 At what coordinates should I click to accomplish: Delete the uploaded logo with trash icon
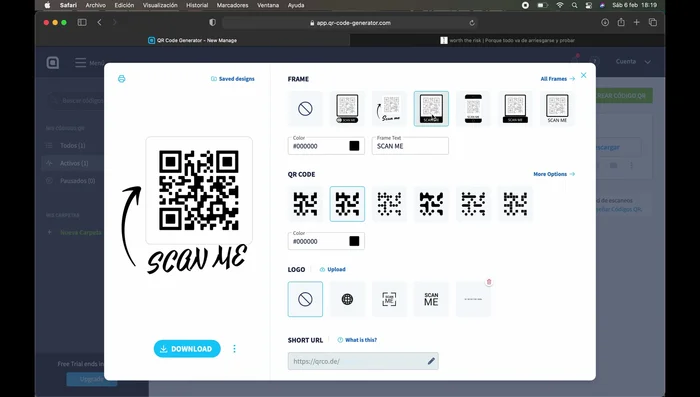point(489,282)
